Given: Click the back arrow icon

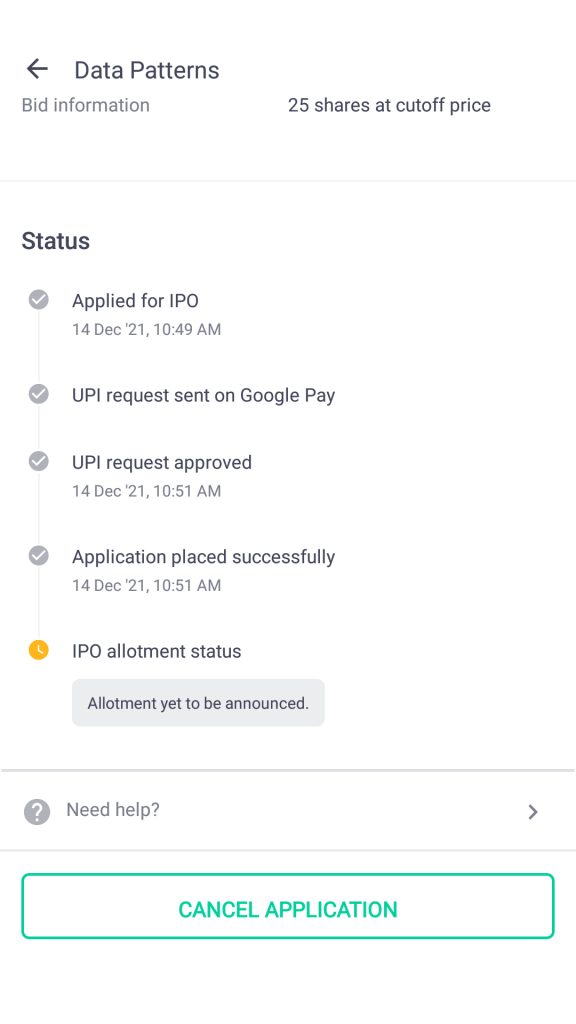Looking at the screenshot, I should point(37,68).
